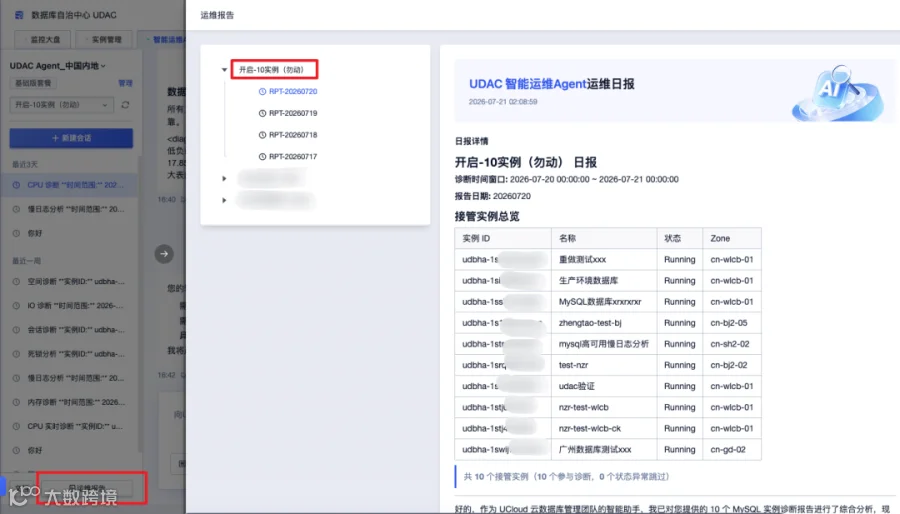
Task: Select the 生产环境数据库 instance name cell
Action: (x=604, y=281)
